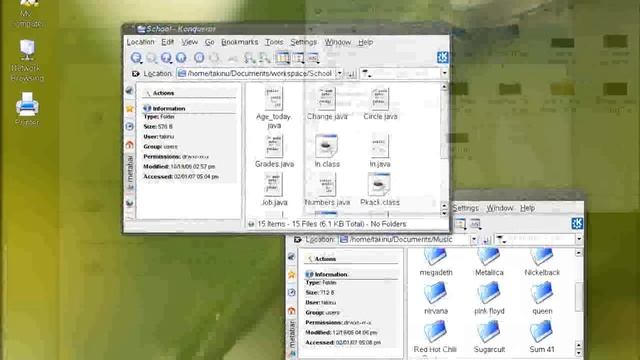
Task: Open the Sum 41 folder
Action: click(542, 337)
